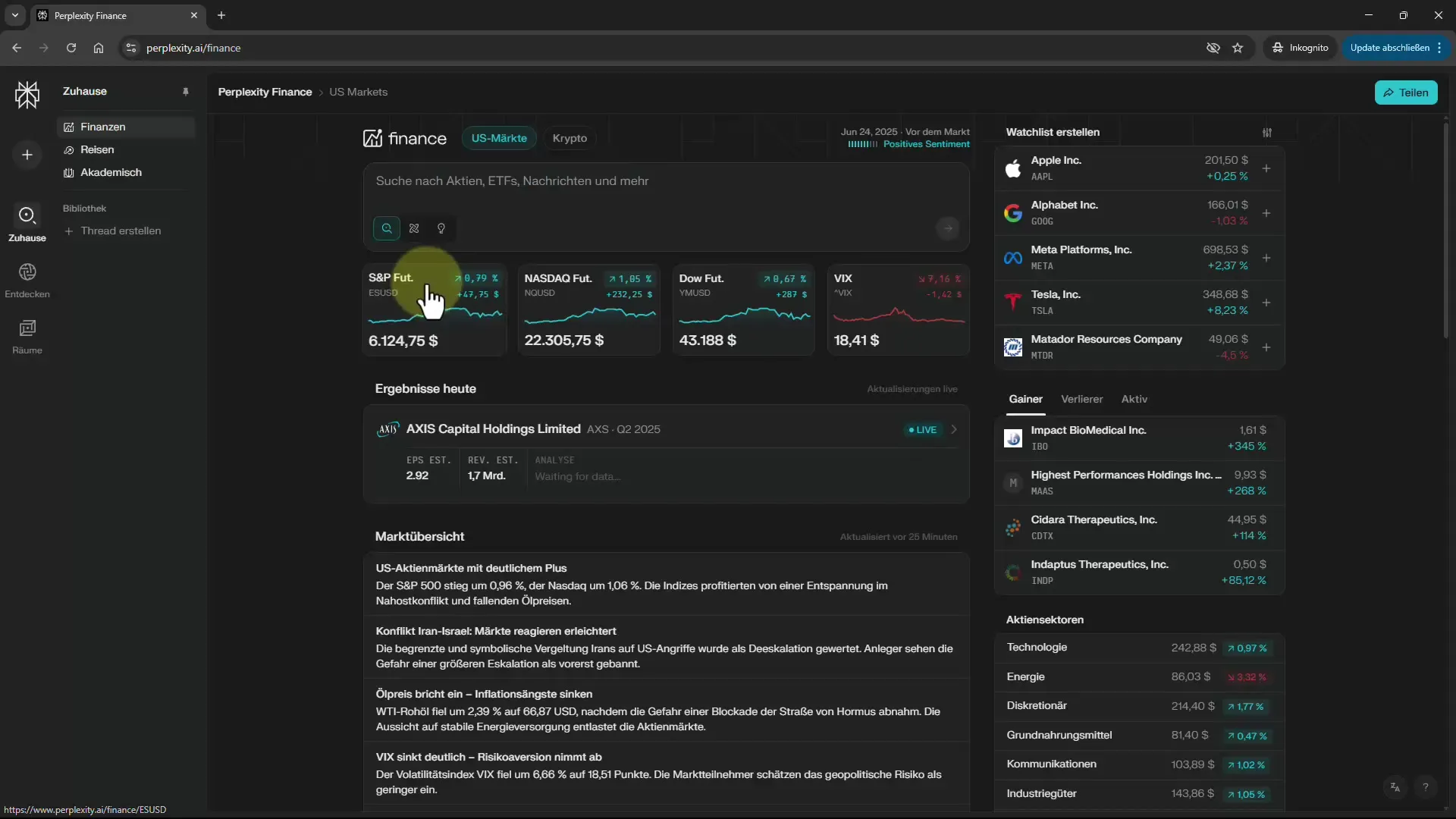
Task: Click Perplexity Finance breadcrumb
Action: (x=265, y=92)
